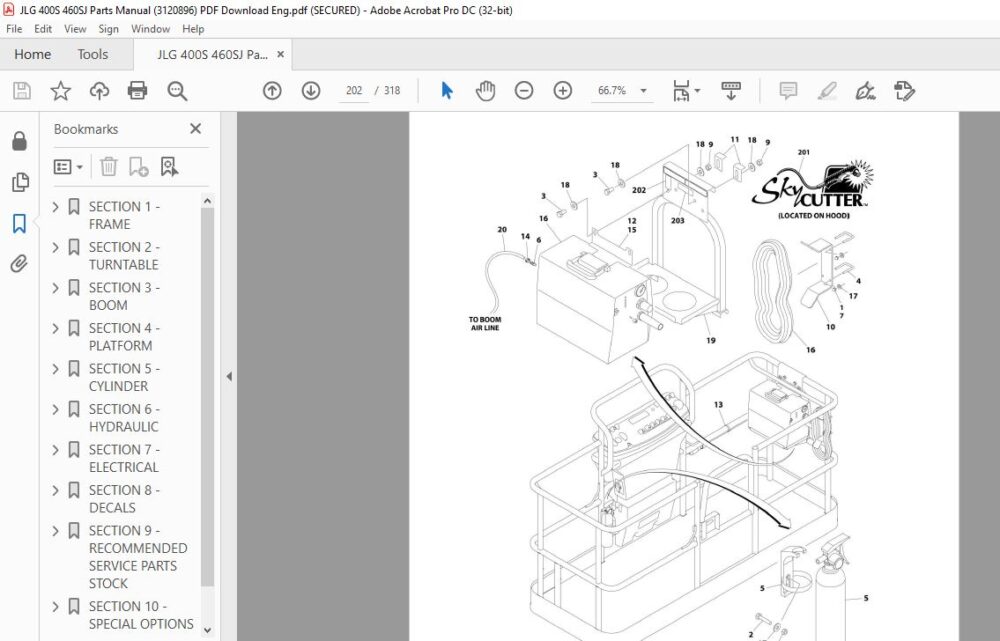Zoom in with the plus icon
The height and width of the screenshot is (641, 1000).
coord(562,91)
